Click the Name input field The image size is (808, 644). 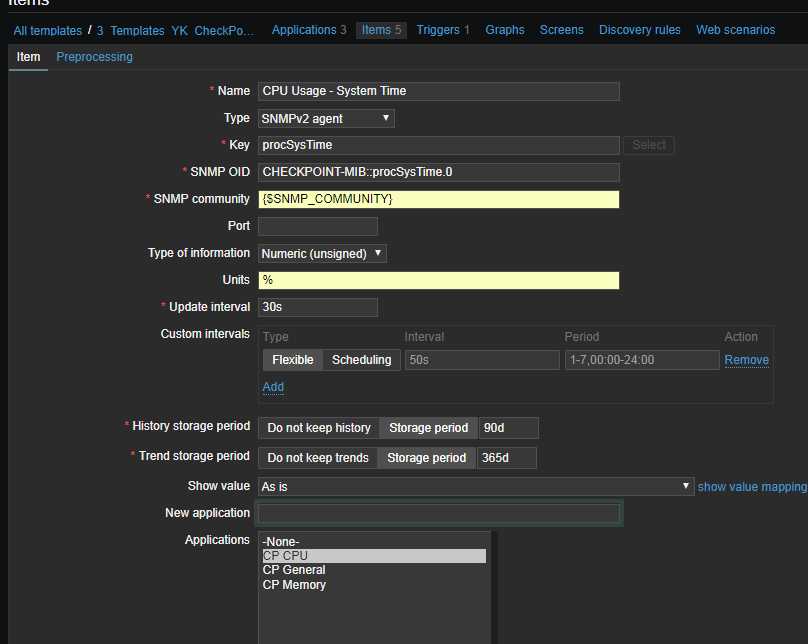pos(438,91)
